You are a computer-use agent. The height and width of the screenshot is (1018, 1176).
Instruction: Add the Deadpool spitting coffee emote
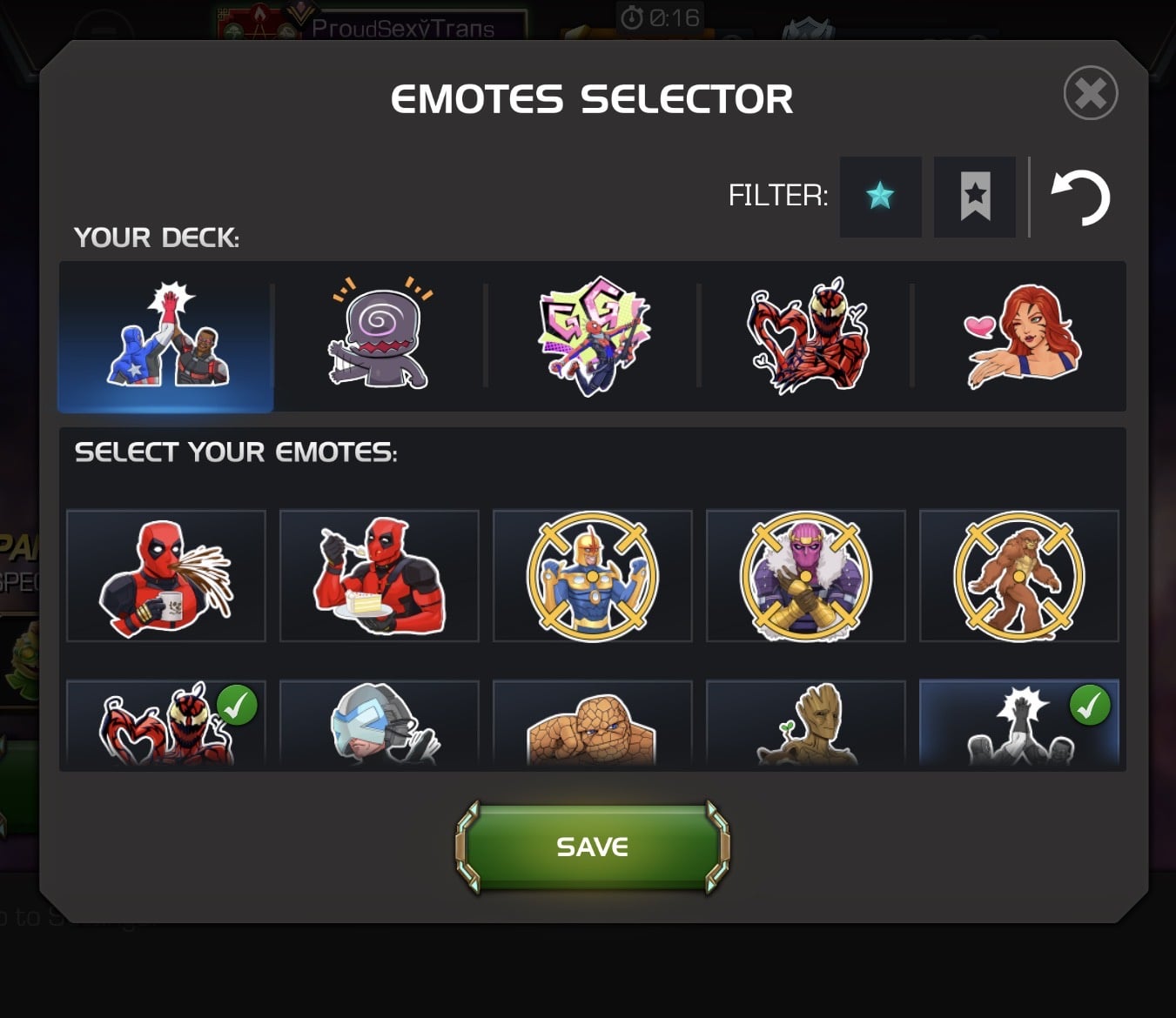point(166,576)
